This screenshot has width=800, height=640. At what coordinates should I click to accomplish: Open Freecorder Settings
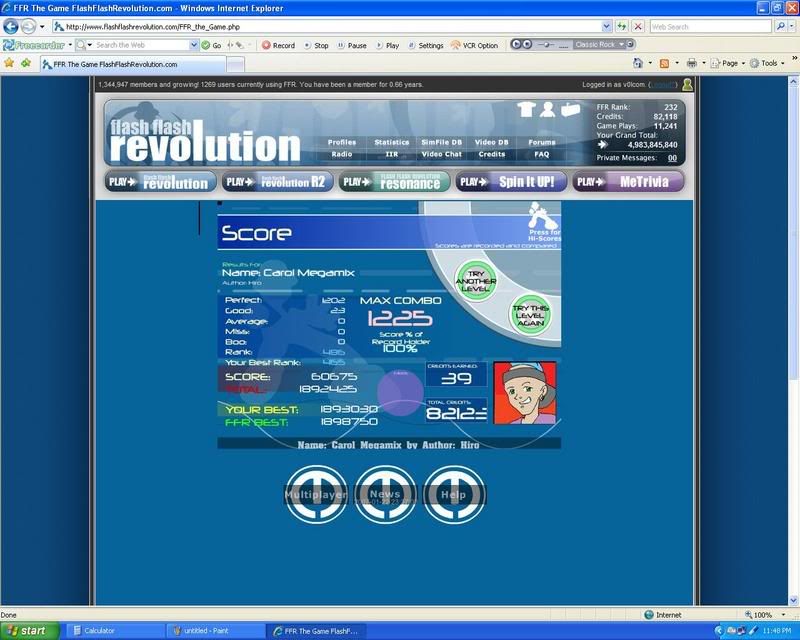pos(426,45)
